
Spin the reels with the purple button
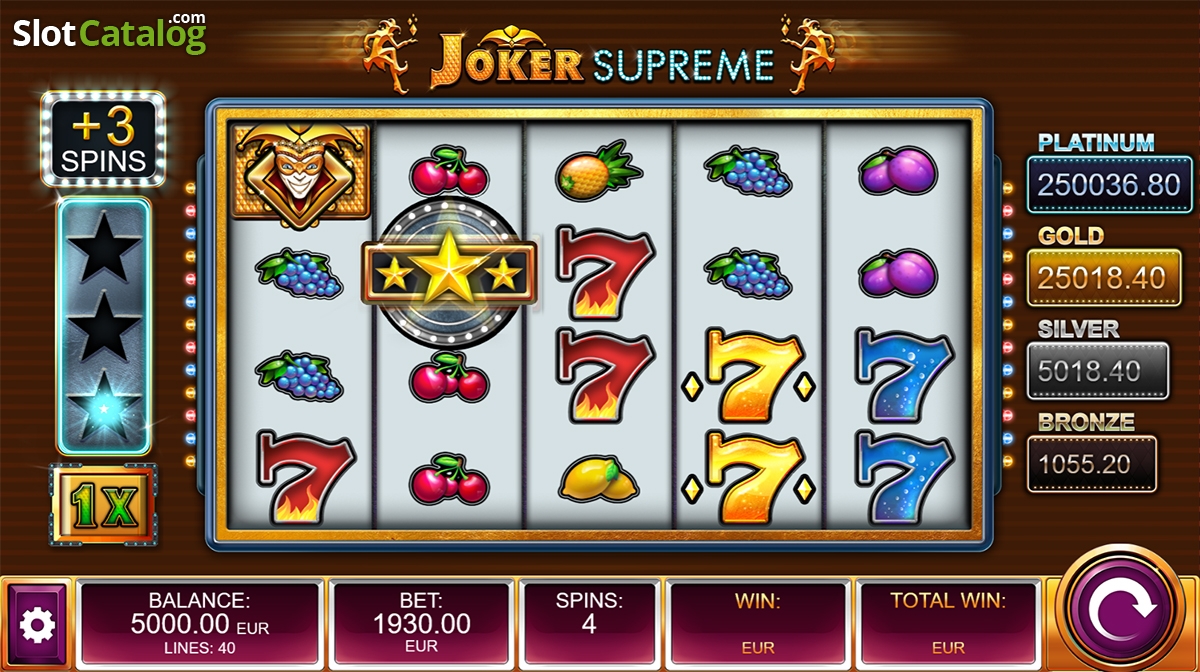(x=1126, y=610)
